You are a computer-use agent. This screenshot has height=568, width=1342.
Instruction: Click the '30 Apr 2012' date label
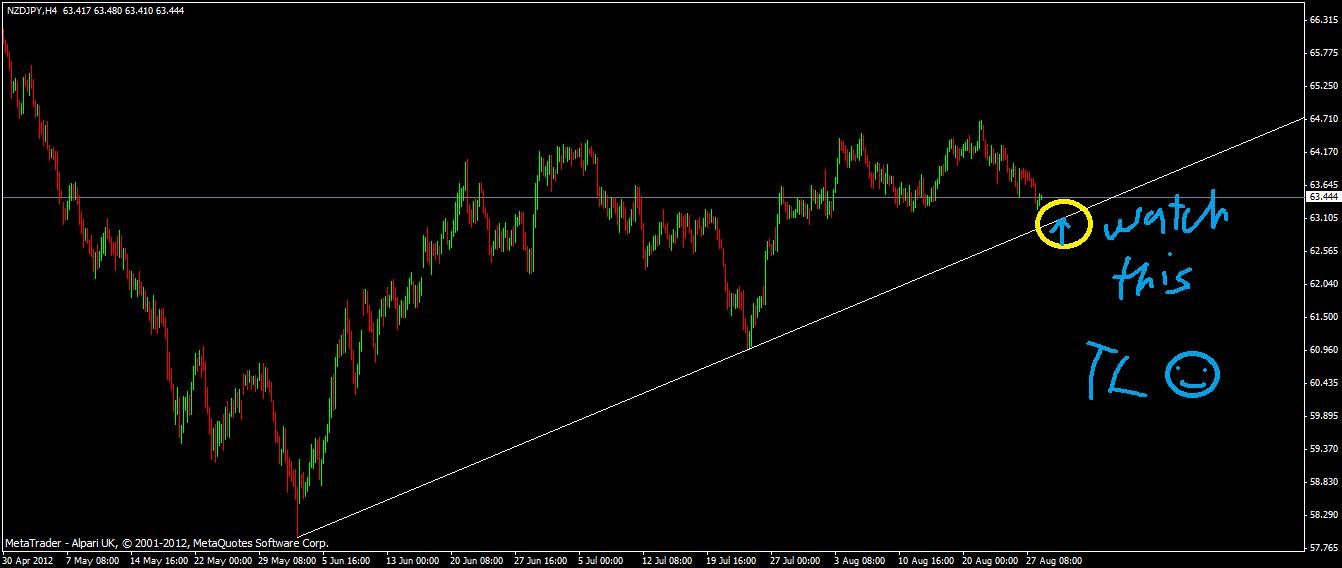[x=27, y=561]
